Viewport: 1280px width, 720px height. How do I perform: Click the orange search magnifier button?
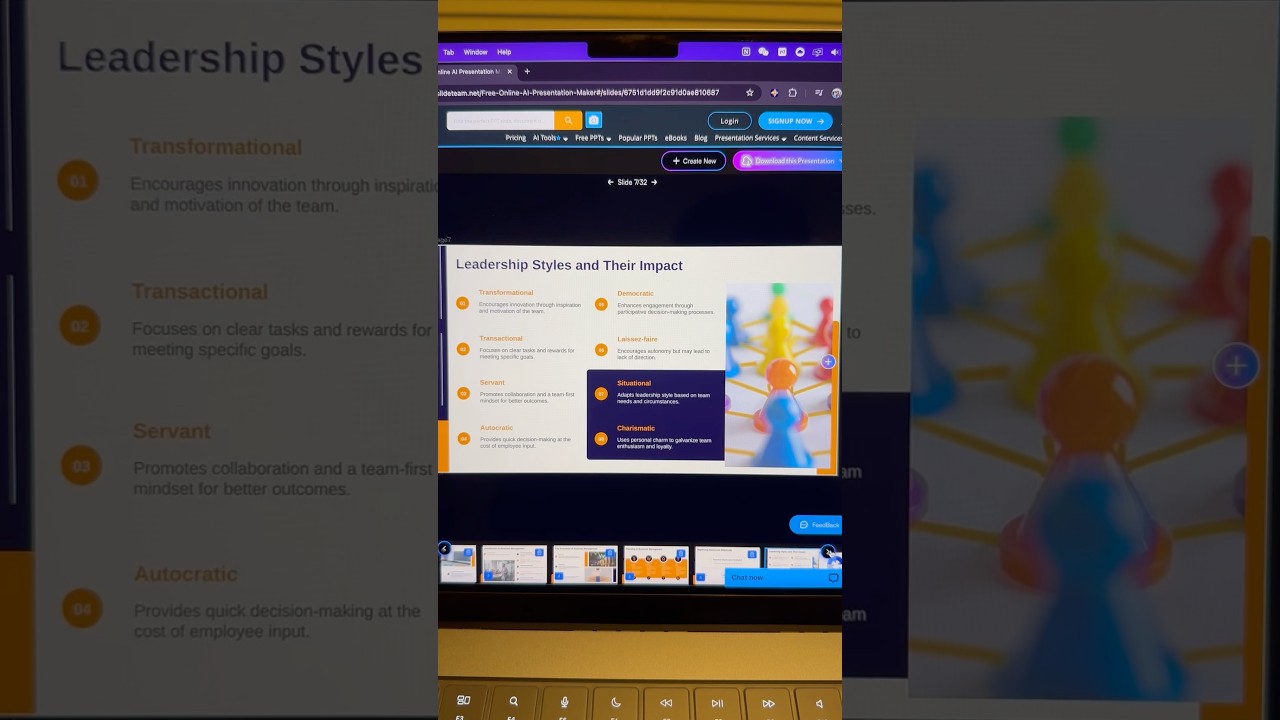click(x=568, y=120)
